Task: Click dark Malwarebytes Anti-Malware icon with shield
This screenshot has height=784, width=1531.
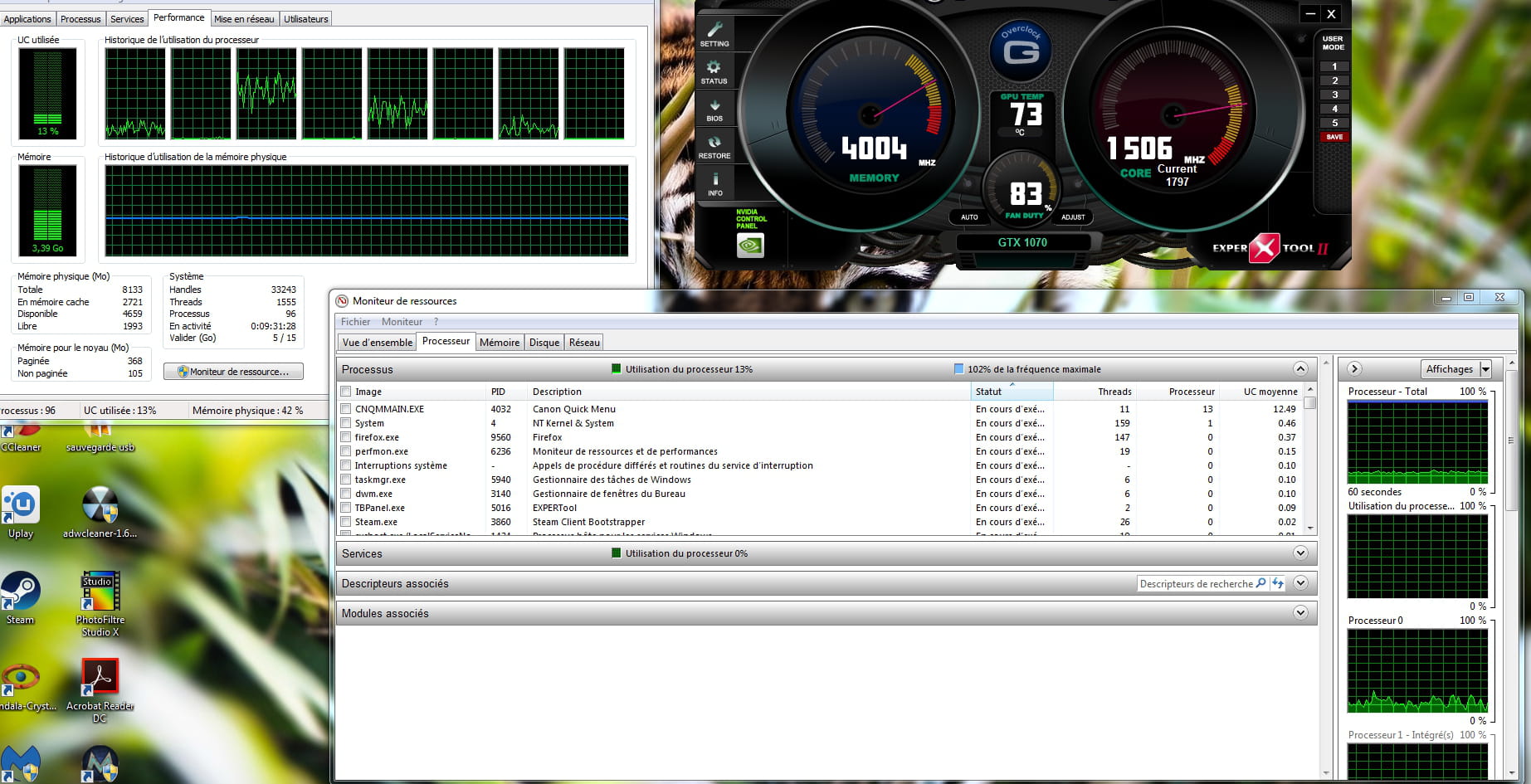Action: tap(100, 763)
